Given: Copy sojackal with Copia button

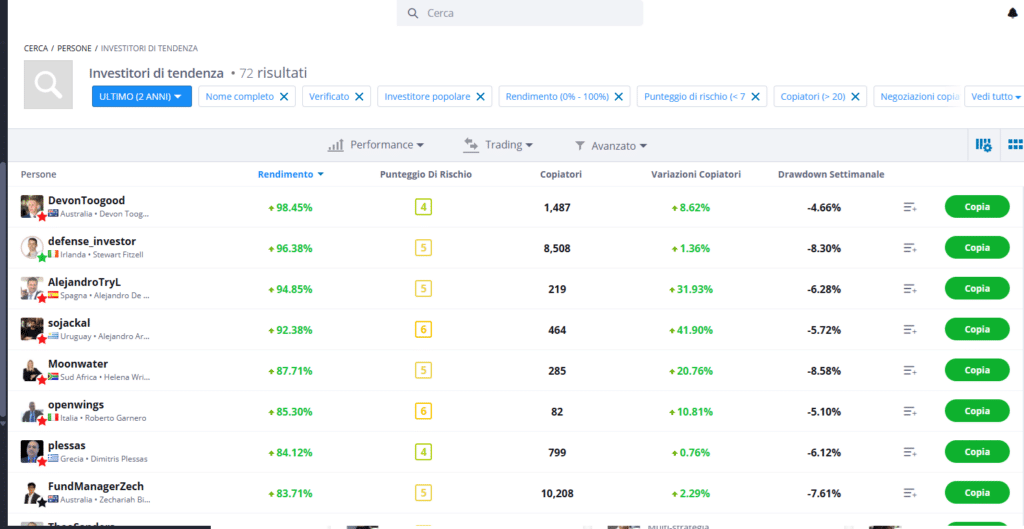Looking at the screenshot, I should 977,329.
